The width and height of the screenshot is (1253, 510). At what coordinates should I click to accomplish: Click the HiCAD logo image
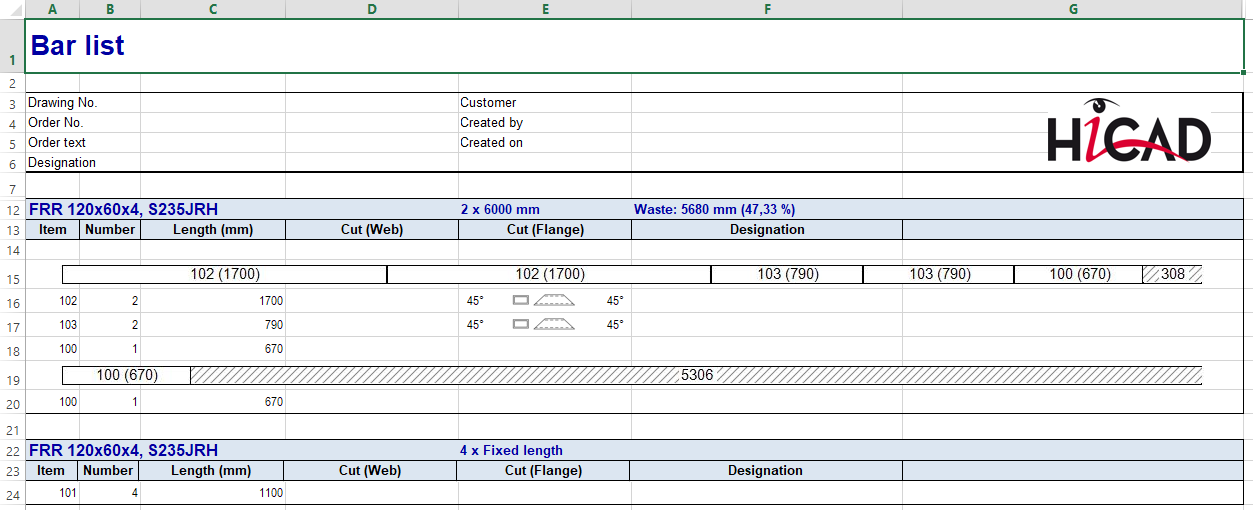tap(1128, 132)
